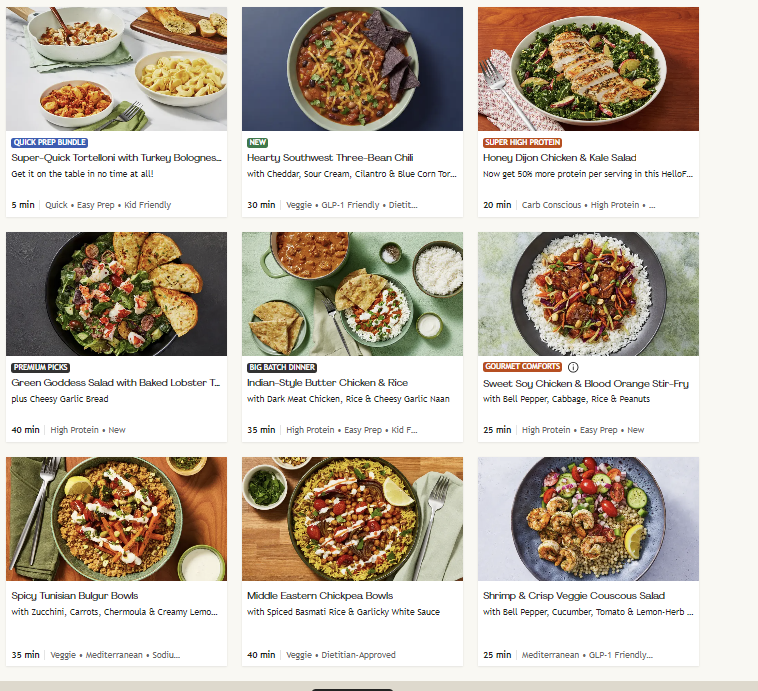This screenshot has height=691, width=758.
Task: Open the Hearty Southwest Three-Bean Chili image
Action: pyautogui.click(x=352, y=69)
